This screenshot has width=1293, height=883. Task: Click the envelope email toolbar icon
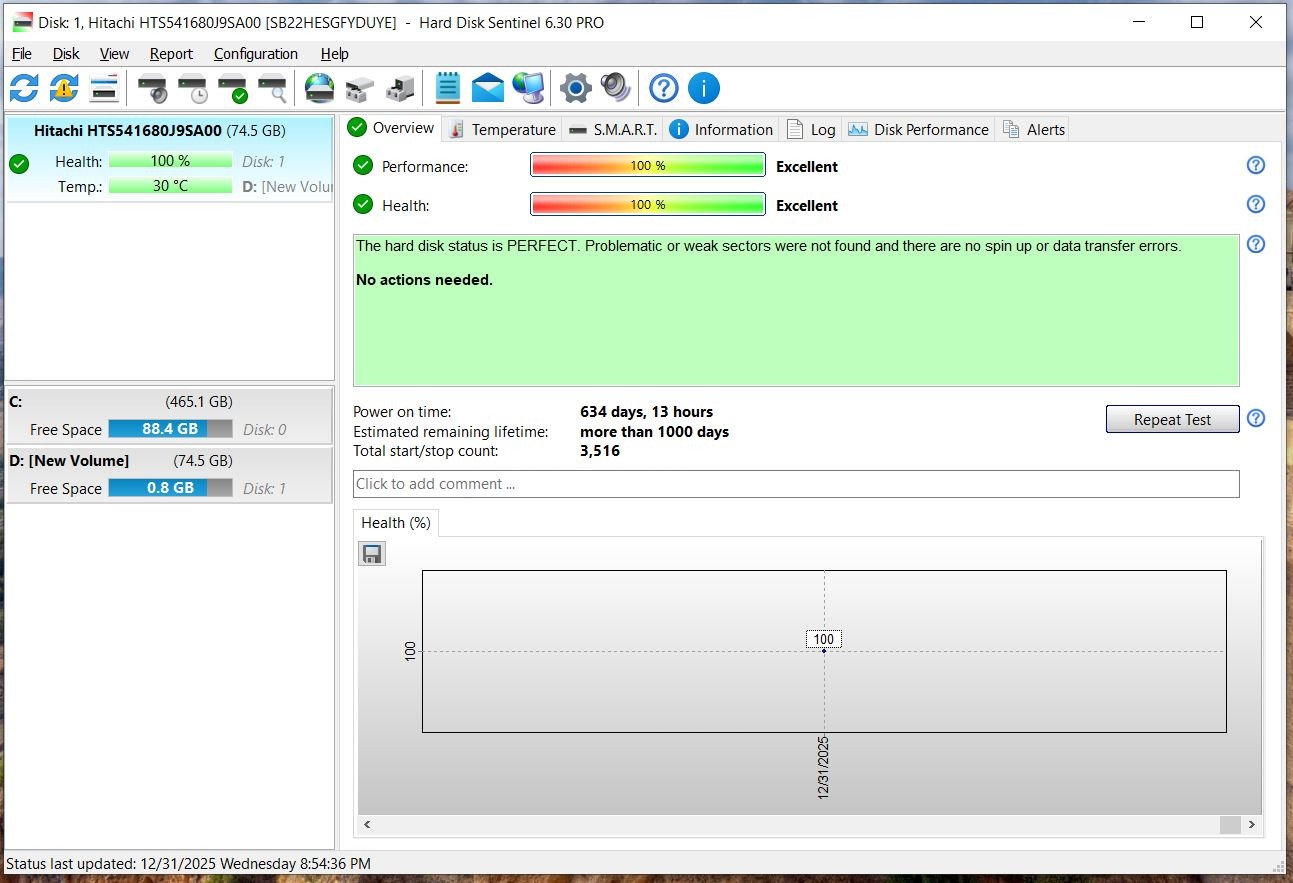(488, 88)
